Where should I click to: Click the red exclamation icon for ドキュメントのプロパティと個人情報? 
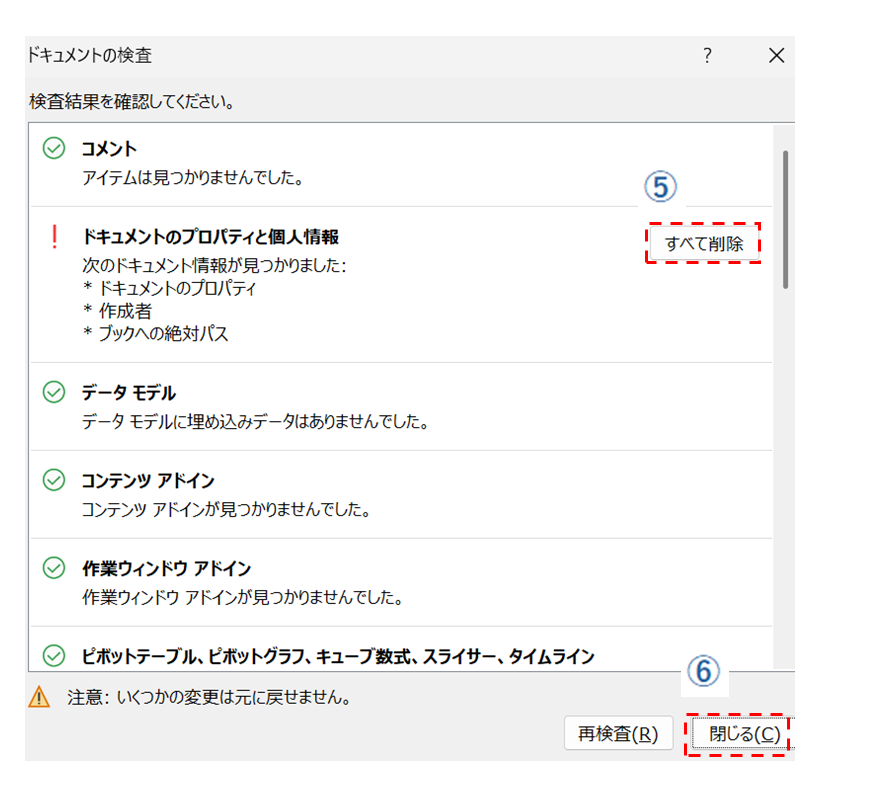pos(54,237)
